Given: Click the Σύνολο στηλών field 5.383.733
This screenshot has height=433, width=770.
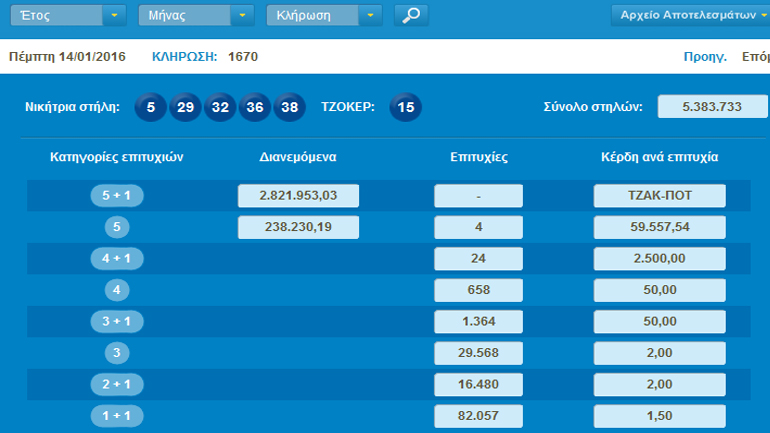Looking at the screenshot, I should coord(711,106).
